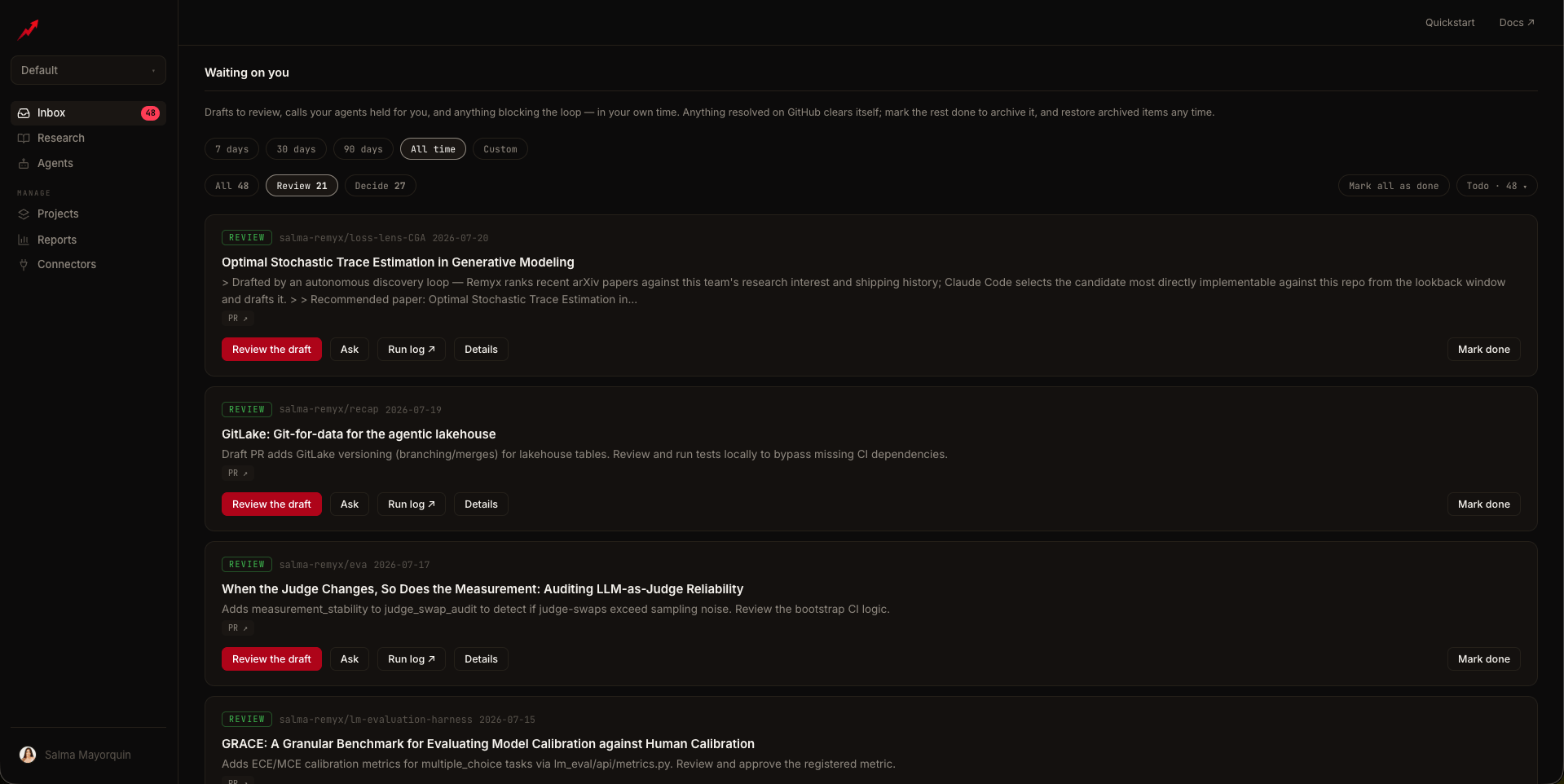Click the Reports bar chart icon

[x=24, y=240]
